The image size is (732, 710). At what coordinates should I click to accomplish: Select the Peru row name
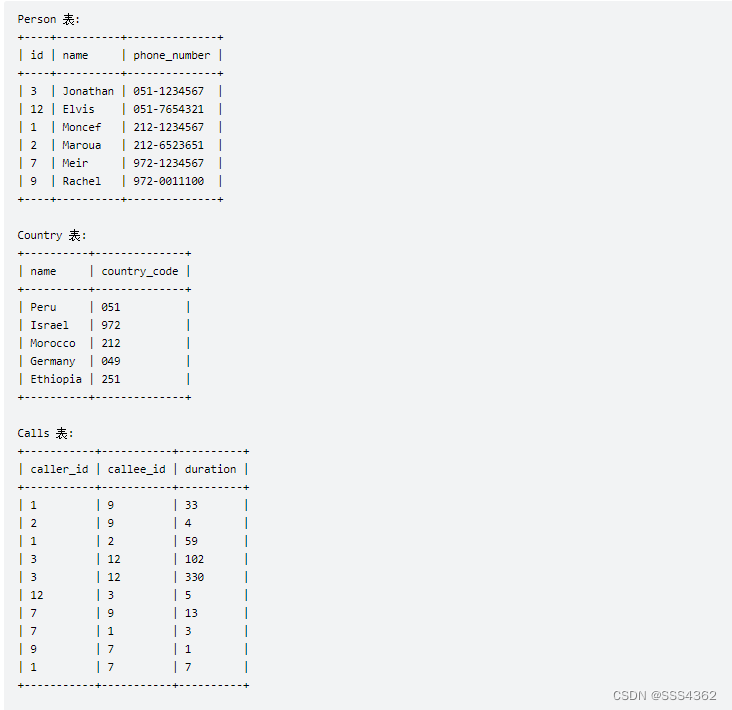[x=43, y=307]
